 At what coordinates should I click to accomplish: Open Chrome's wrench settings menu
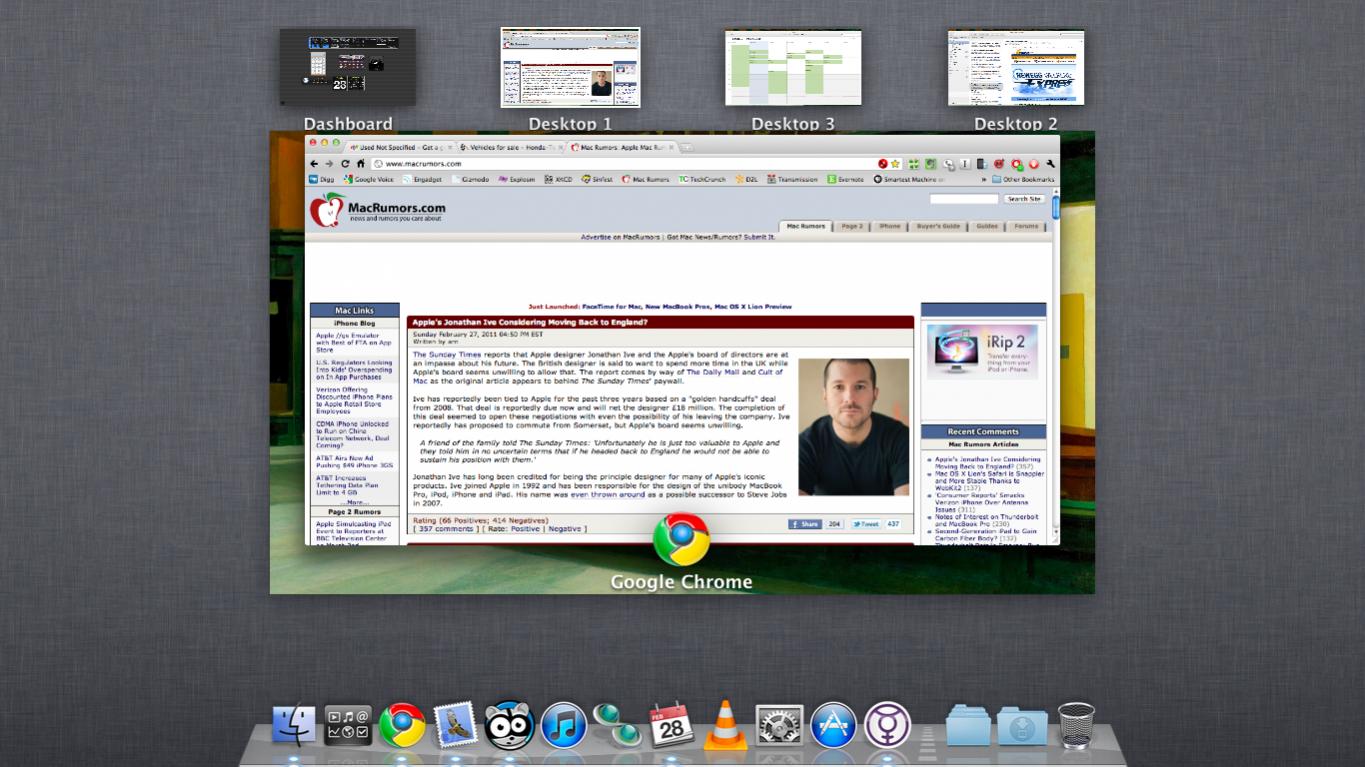(x=1051, y=164)
